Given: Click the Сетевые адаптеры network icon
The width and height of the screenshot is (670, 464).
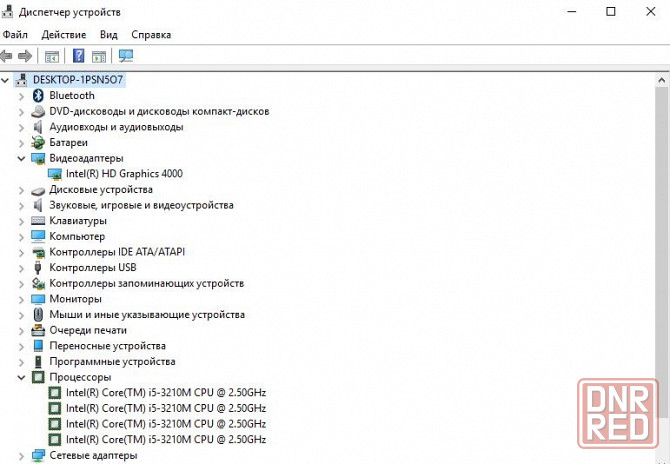Looking at the screenshot, I should point(38,455).
